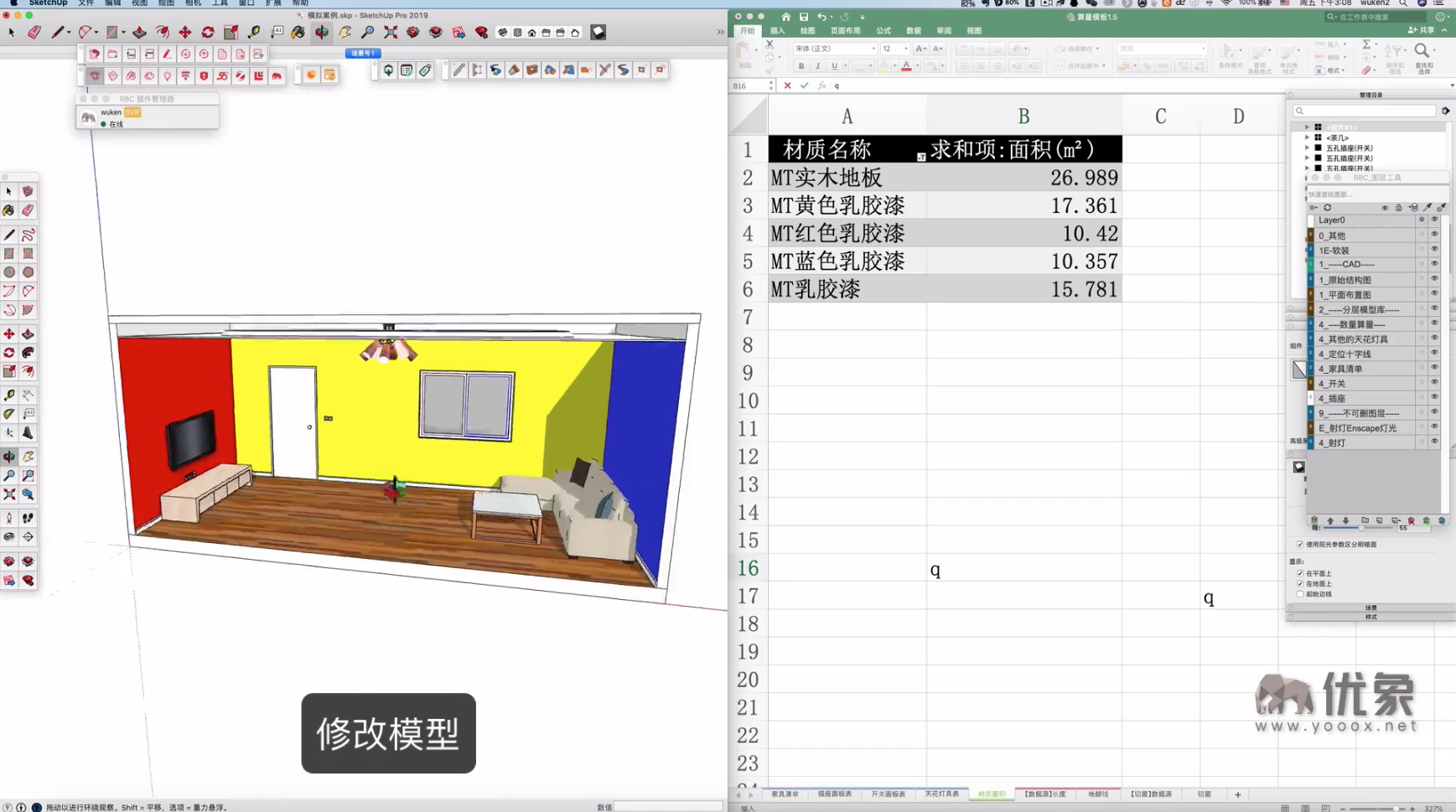Activate the Push/Pull tool in top toolbar

click(x=139, y=33)
